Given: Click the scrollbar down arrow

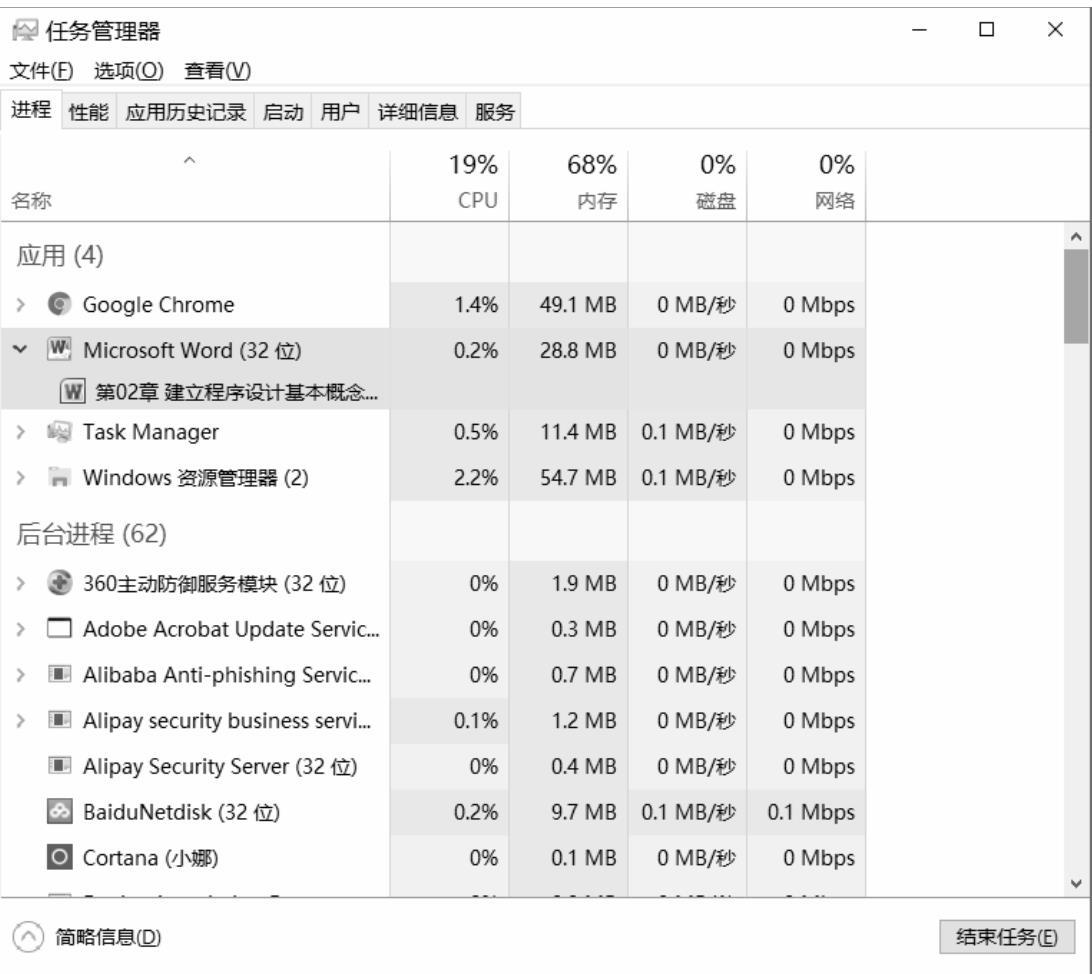Looking at the screenshot, I should 1076,883.
